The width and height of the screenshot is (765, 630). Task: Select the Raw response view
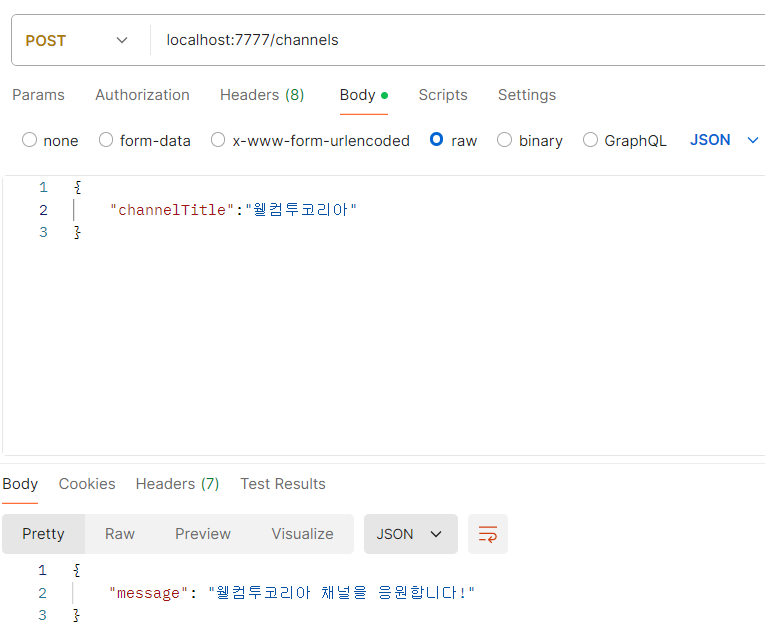(120, 534)
